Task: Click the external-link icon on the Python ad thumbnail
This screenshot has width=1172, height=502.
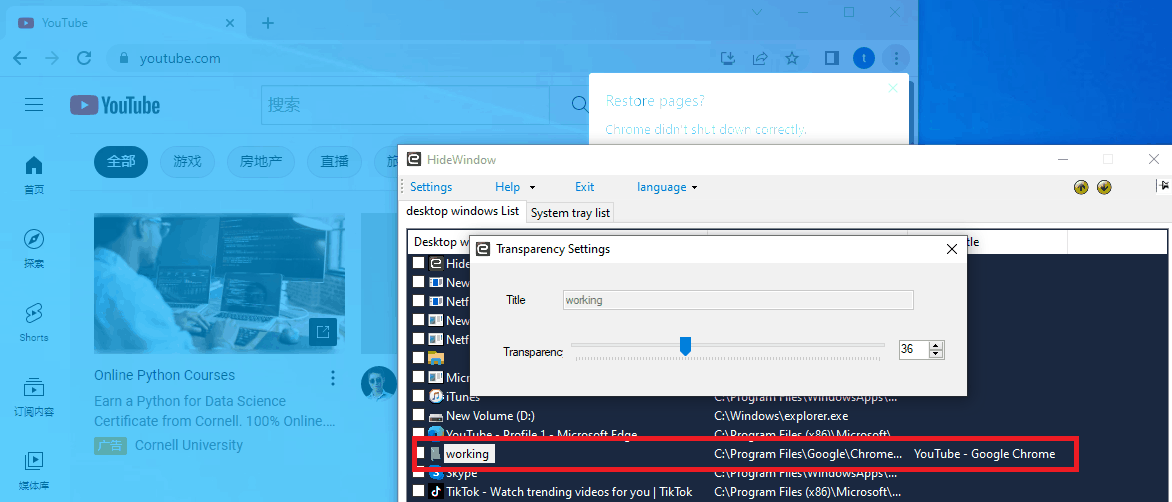Action: tap(323, 332)
